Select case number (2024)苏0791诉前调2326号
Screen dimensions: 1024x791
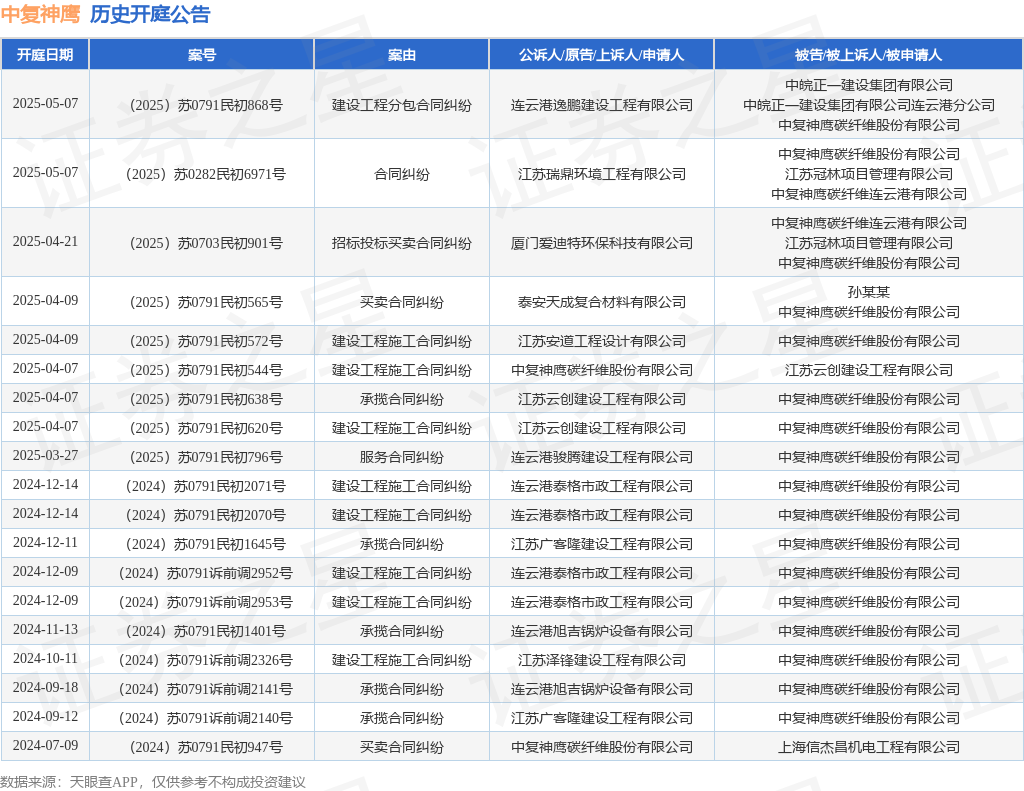206,660
